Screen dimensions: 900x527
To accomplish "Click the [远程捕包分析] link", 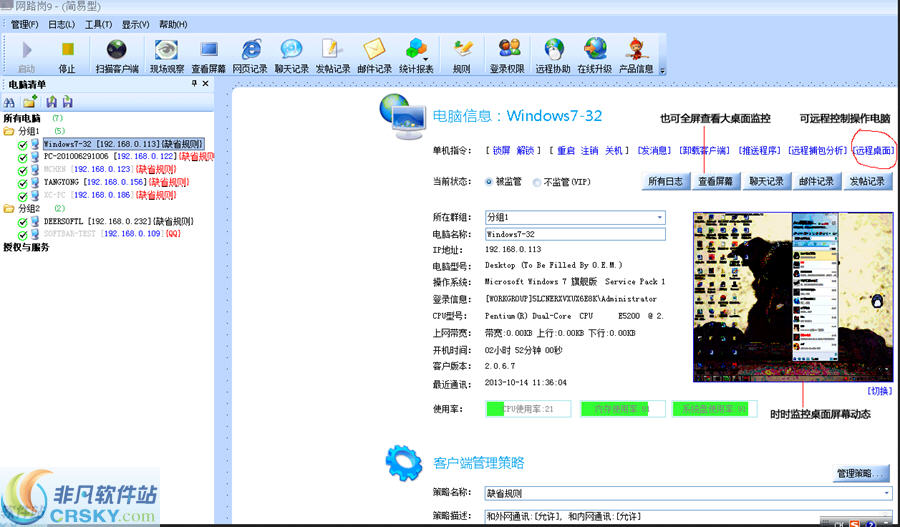I will [x=817, y=150].
